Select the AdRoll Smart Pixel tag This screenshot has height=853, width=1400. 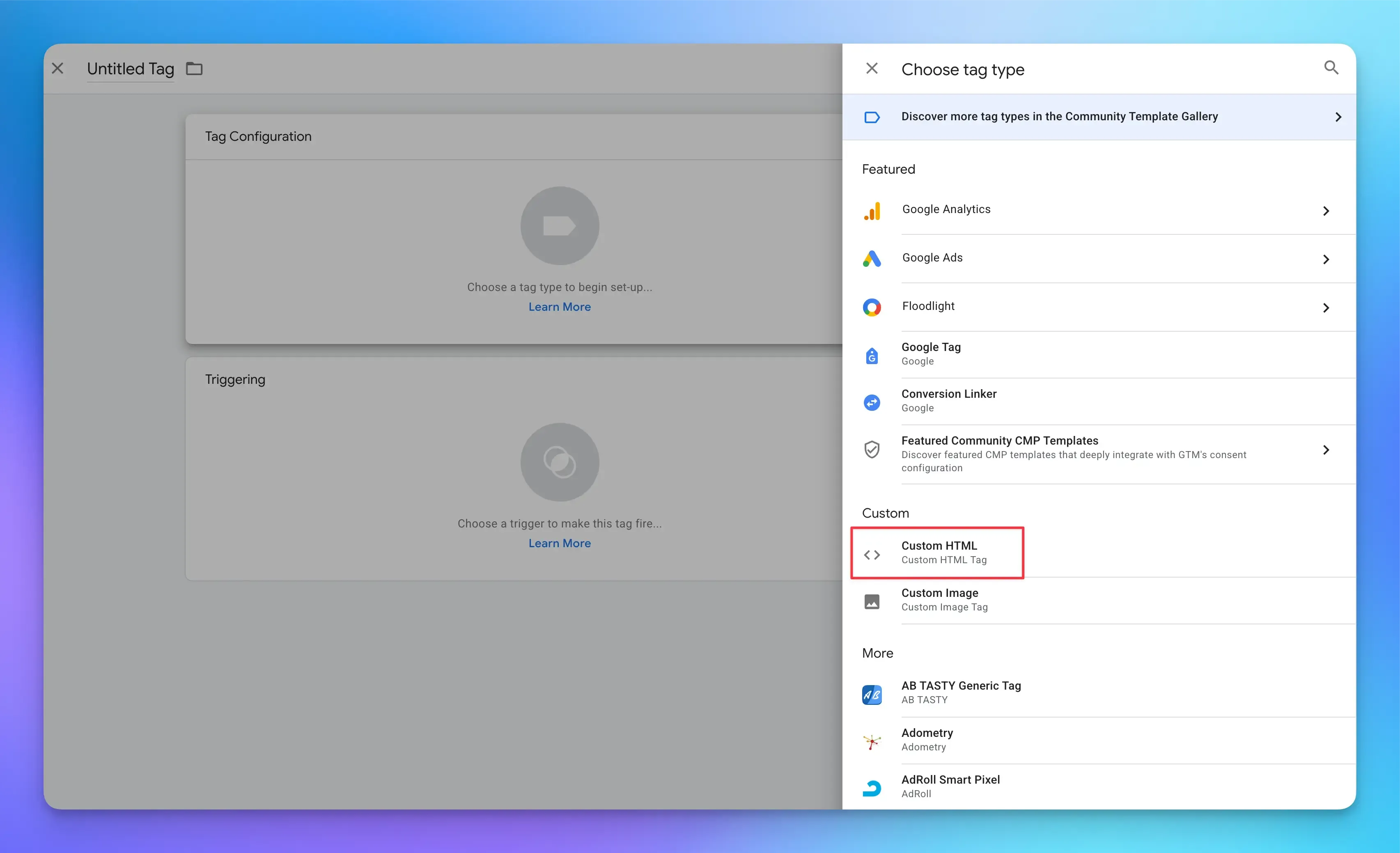(x=950, y=786)
